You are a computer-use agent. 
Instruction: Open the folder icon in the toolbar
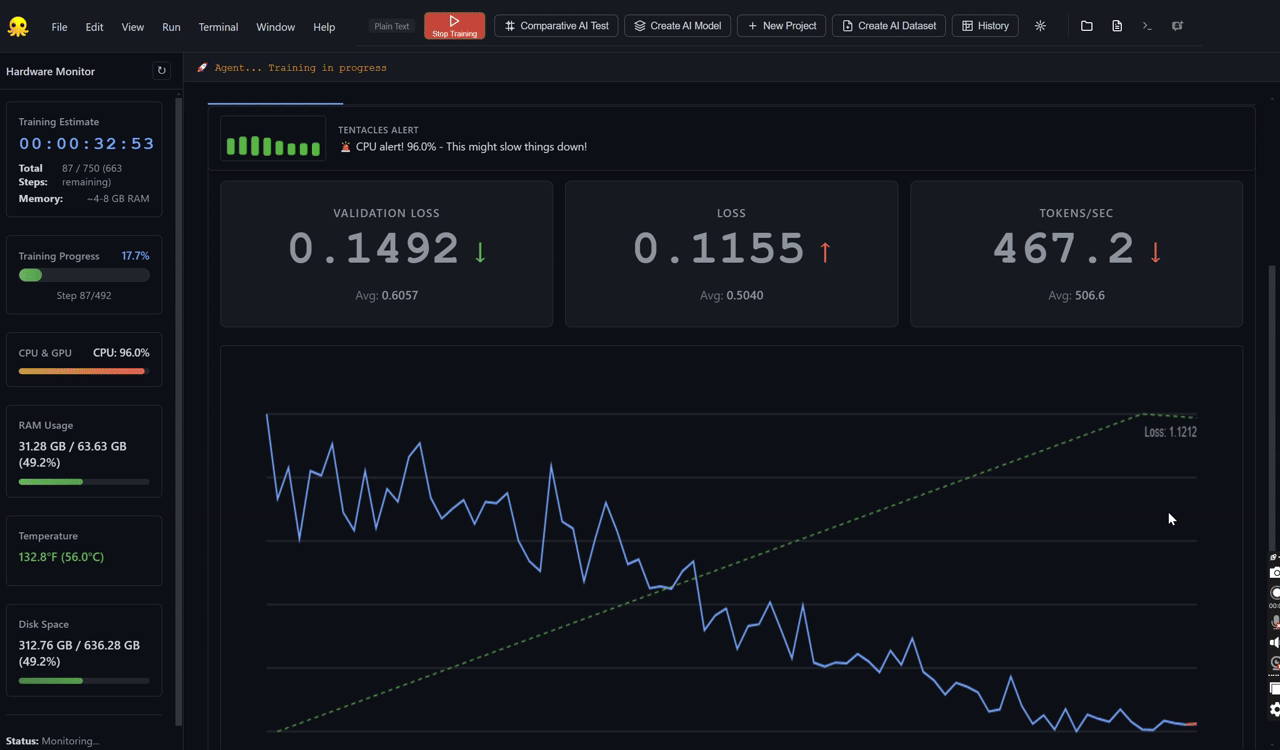coord(1086,26)
